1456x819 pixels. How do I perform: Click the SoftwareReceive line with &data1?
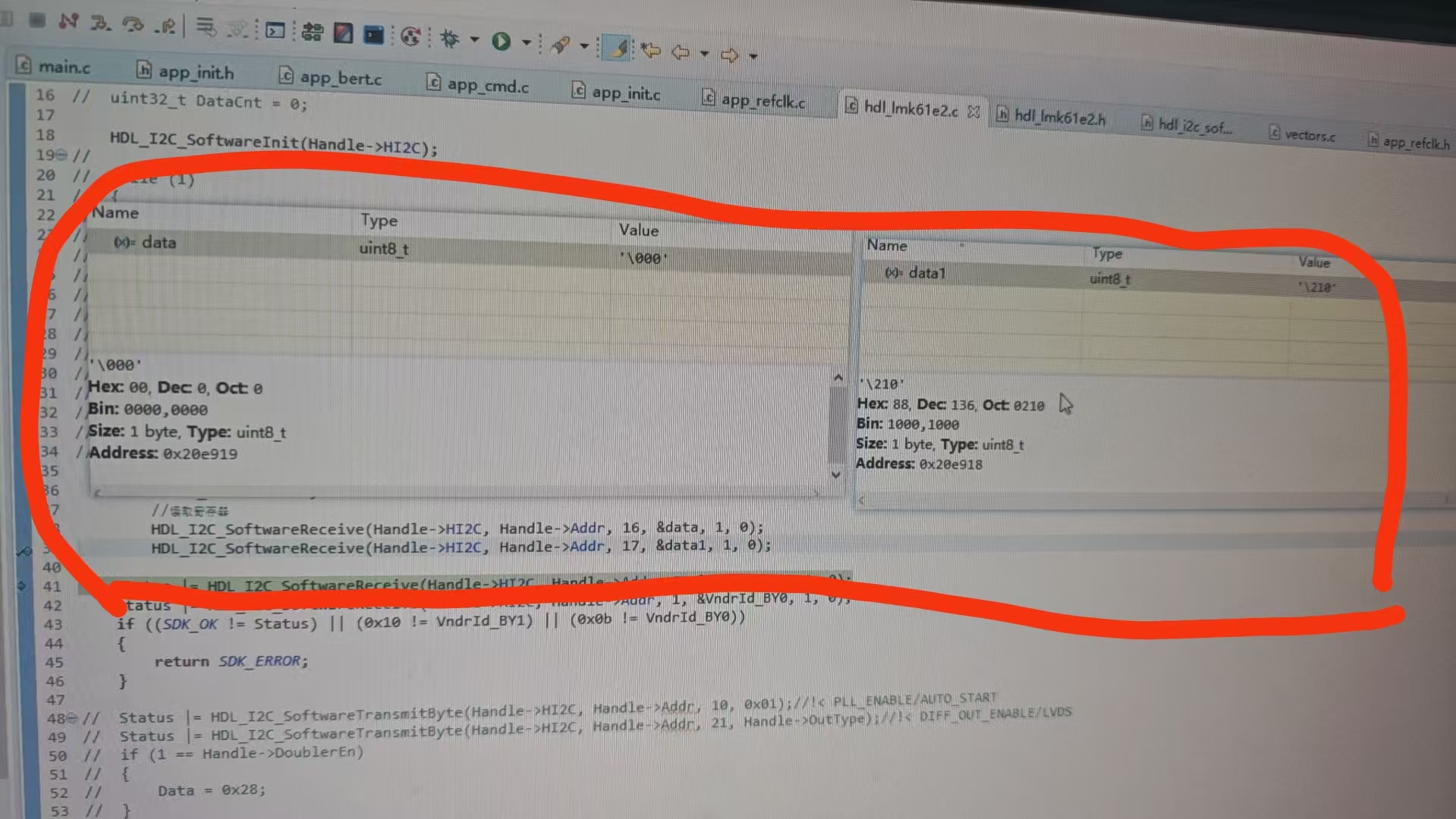pyautogui.click(x=461, y=547)
